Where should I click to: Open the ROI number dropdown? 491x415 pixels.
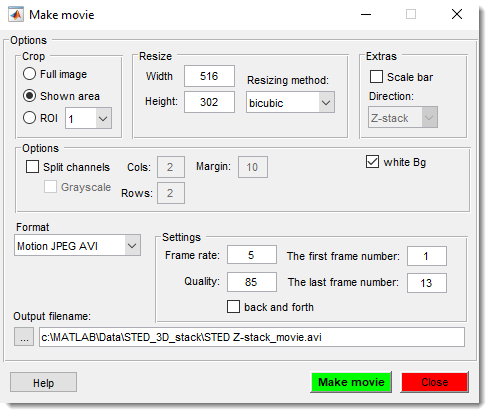pos(88,118)
